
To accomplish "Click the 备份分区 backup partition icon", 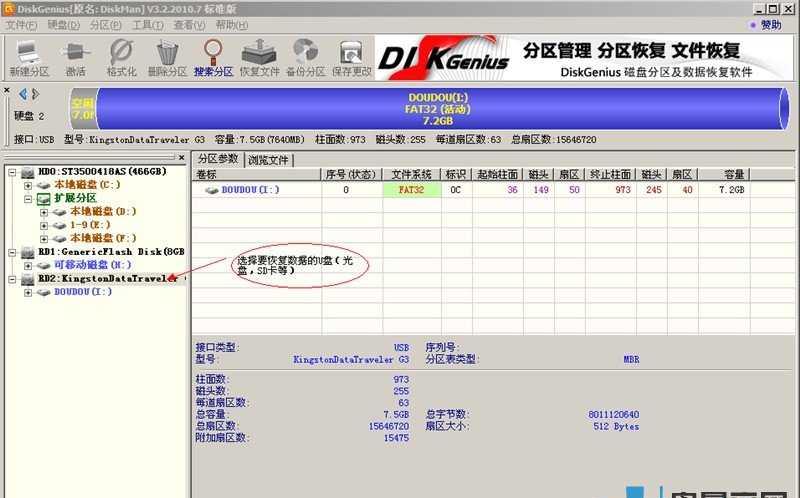I will (305, 58).
